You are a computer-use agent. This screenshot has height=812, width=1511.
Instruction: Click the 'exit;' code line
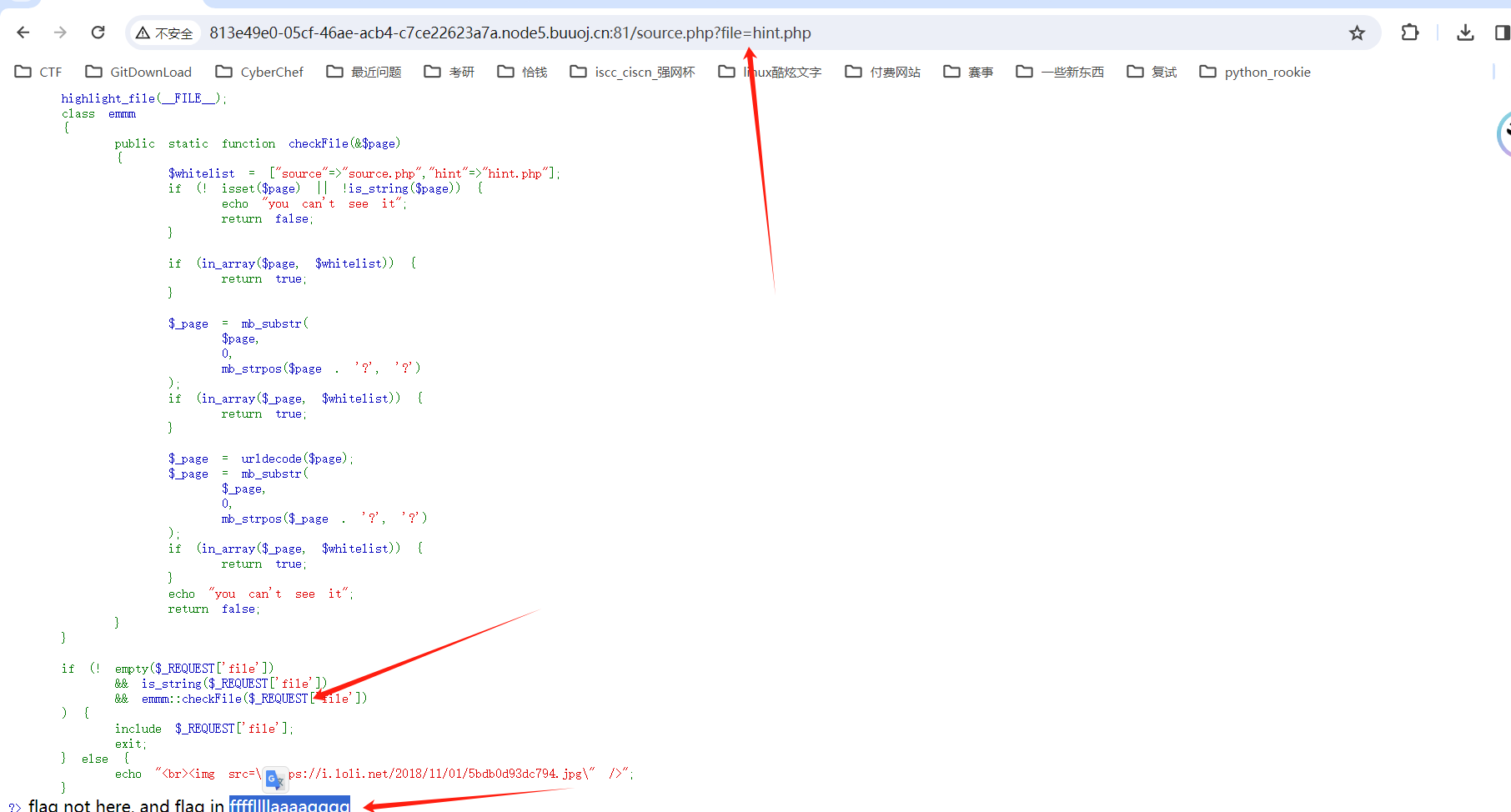pos(131,744)
